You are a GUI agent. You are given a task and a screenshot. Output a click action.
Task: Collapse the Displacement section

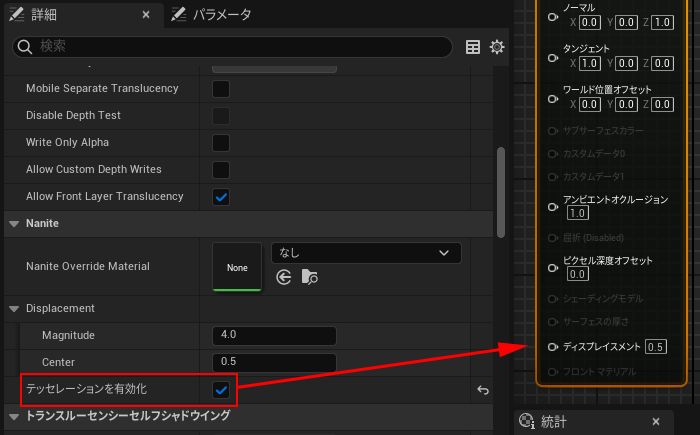point(15,308)
